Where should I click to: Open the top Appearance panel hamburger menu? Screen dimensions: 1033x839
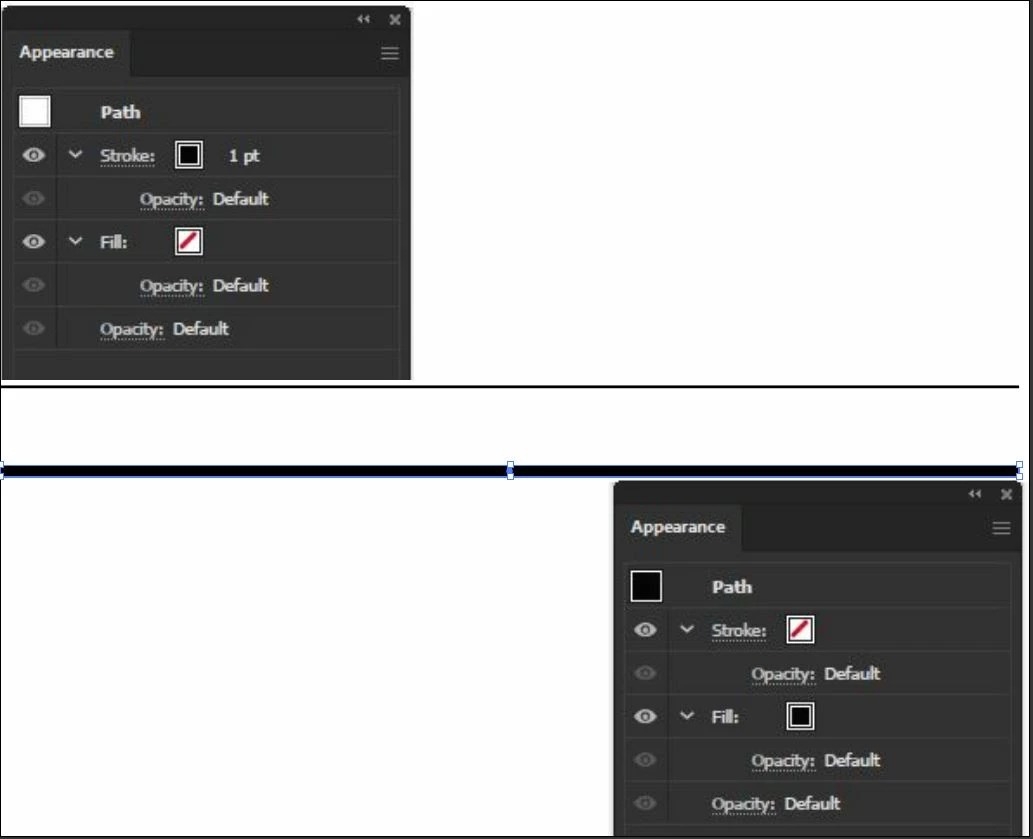tap(389, 53)
